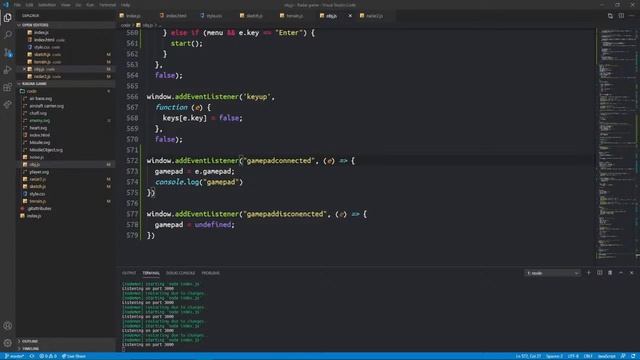Open the editor More Actions ellipsis

632,16
